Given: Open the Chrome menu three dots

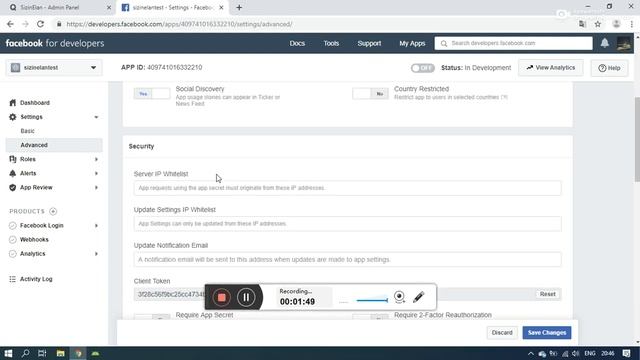Looking at the screenshot, I should point(631,24).
